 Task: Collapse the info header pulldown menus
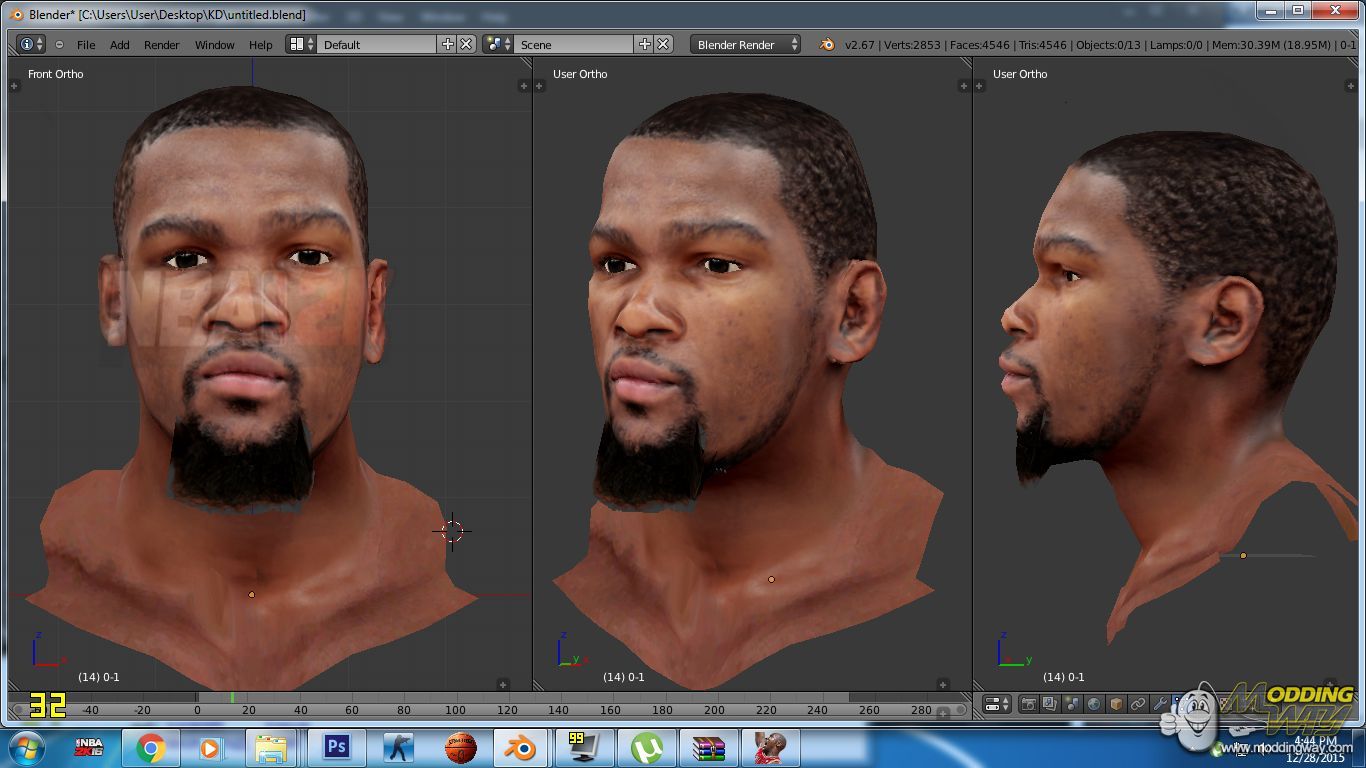point(59,45)
